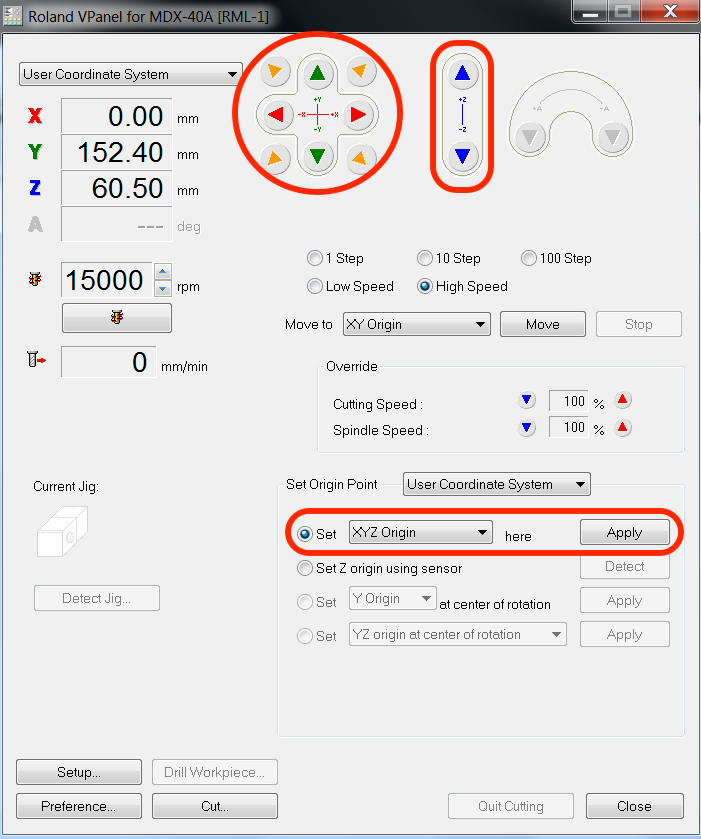Click the Z coordinate value 60.50

tap(117, 188)
